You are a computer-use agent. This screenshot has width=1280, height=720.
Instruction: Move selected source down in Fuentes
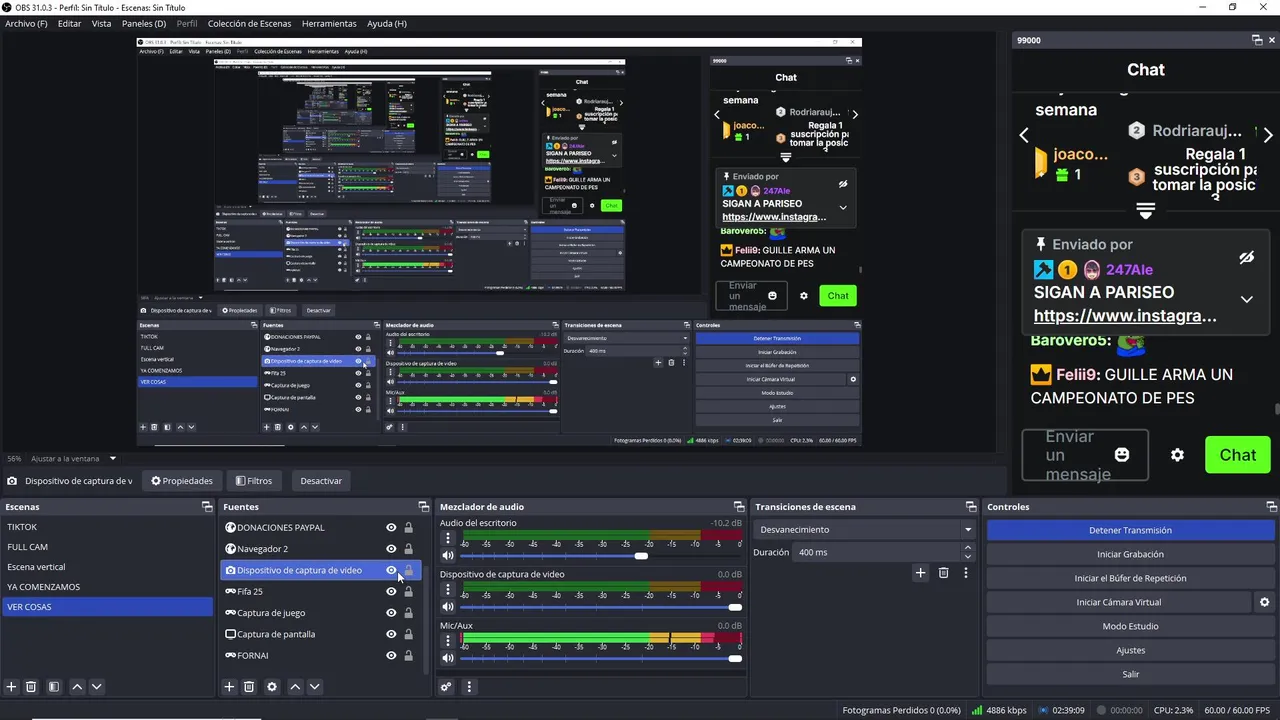pyautogui.click(x=315, y=687)
